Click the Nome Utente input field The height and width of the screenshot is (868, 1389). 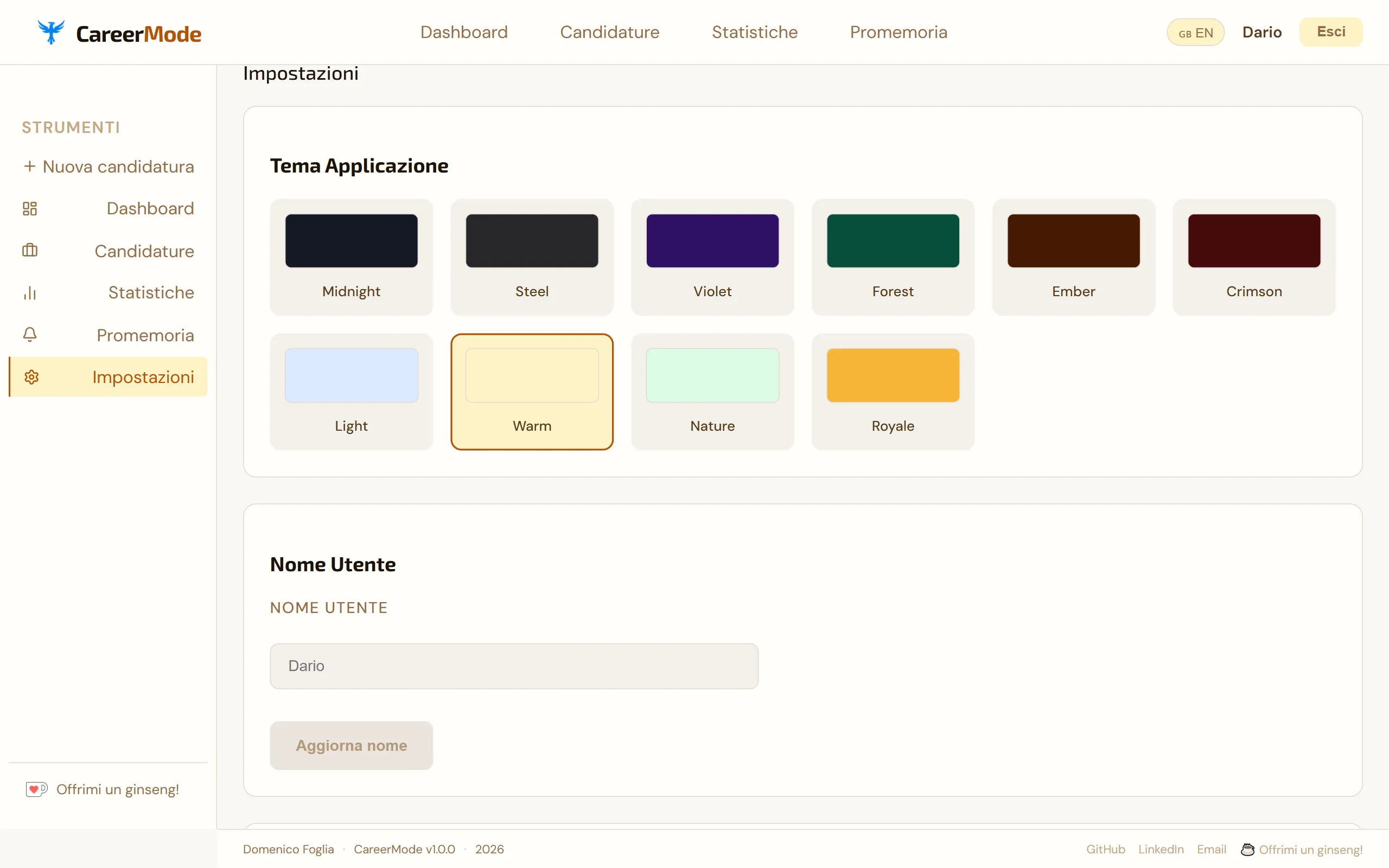(514, 666)
